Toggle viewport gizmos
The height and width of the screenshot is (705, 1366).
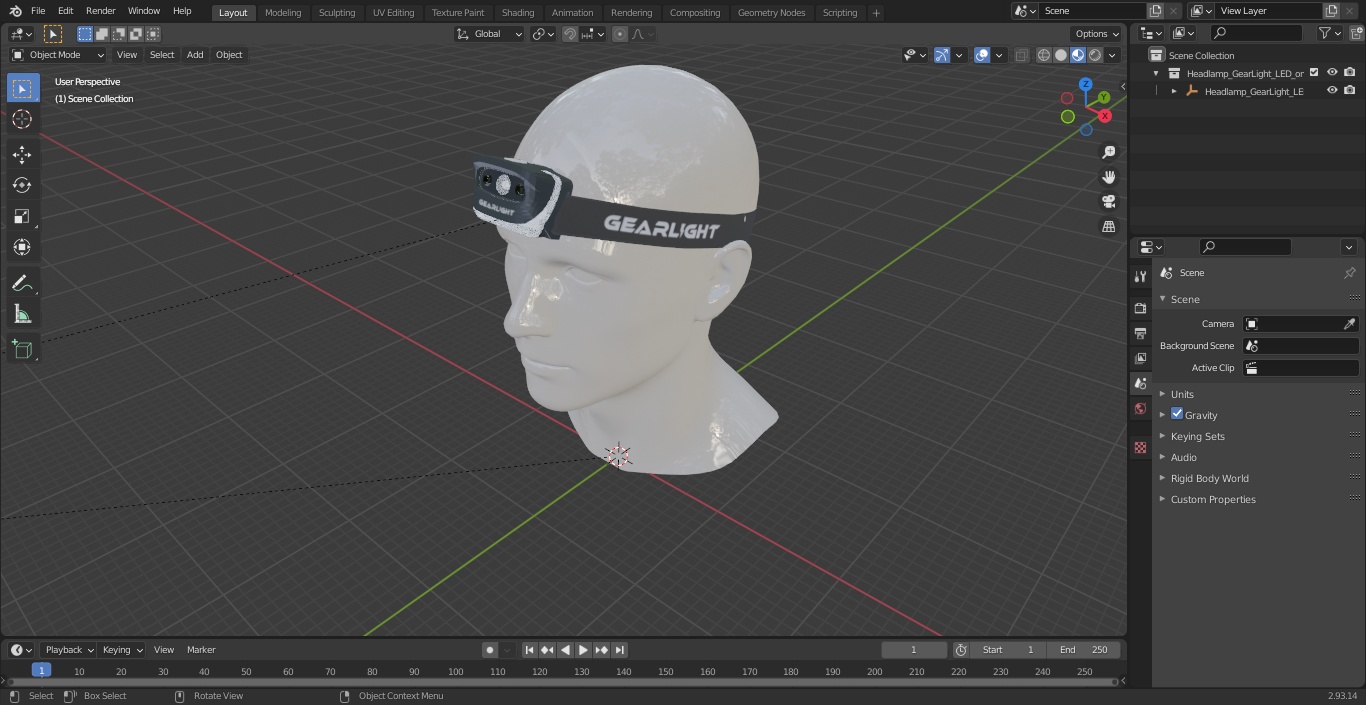[x=942, y=55]
